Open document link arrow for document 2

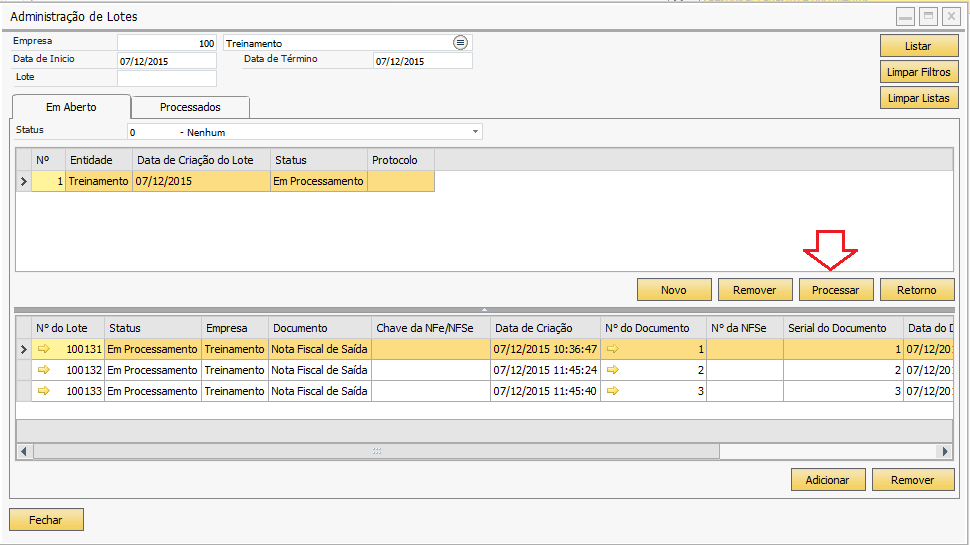(612, 370)
